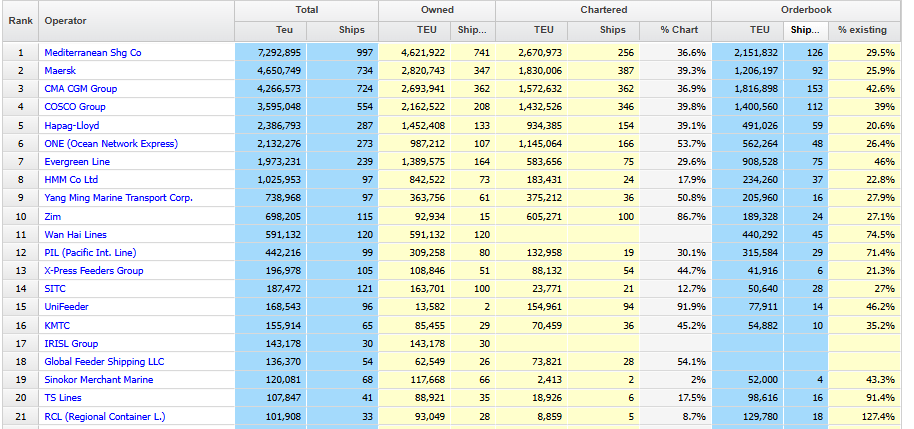Click the Orderbook group header
The width and height of the screenshot is (914, 429).
click(806, 10)
